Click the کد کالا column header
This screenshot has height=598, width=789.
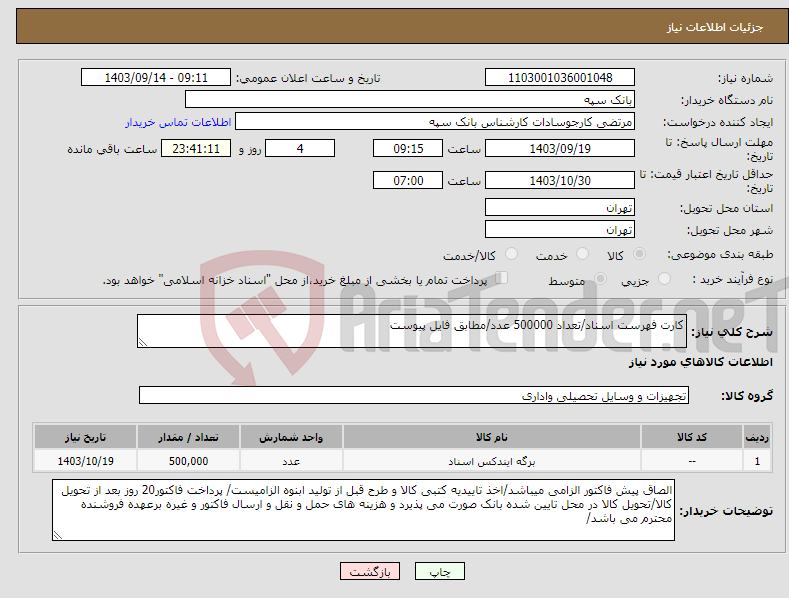(692, 437)
